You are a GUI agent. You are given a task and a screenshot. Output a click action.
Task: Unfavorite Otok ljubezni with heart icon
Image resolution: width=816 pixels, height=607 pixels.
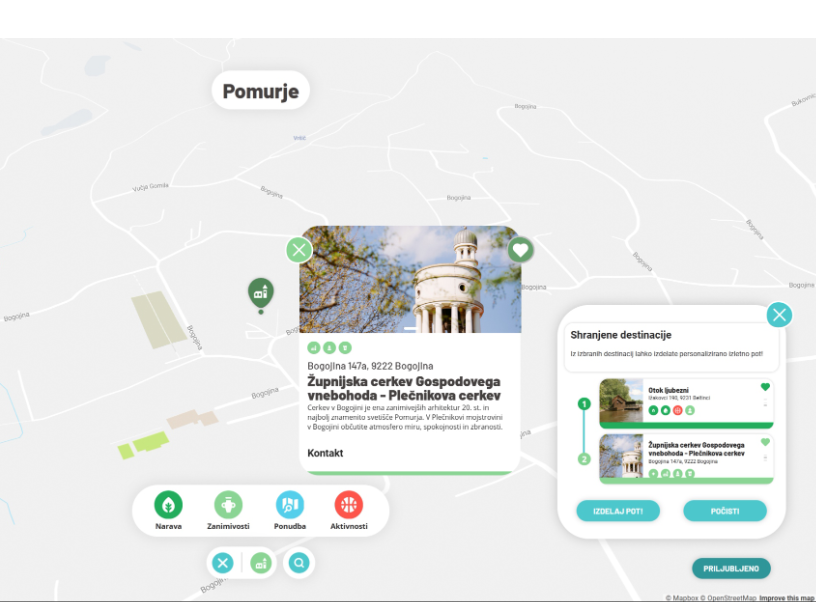(x=765, y=387)
